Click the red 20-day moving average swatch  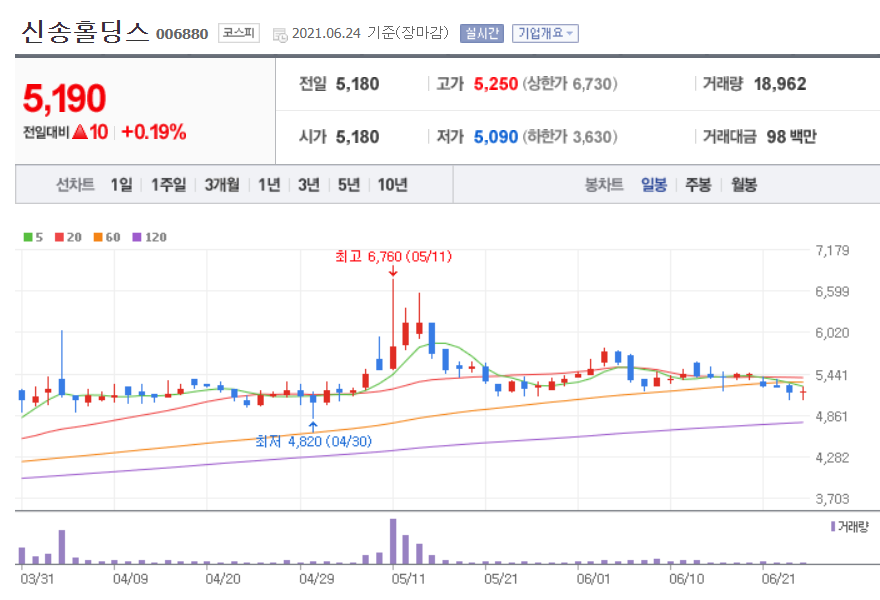pos(59,237)
